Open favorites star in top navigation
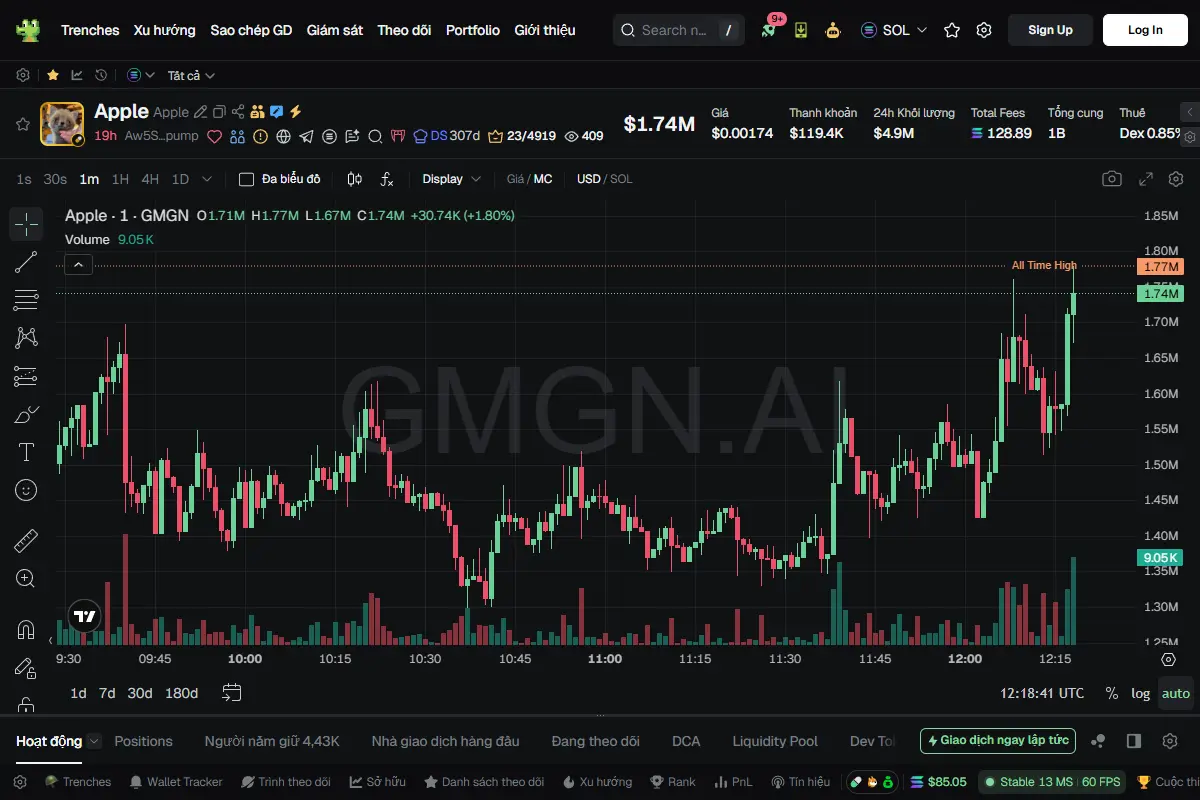 pyautogui.click(x=952, y=30)
